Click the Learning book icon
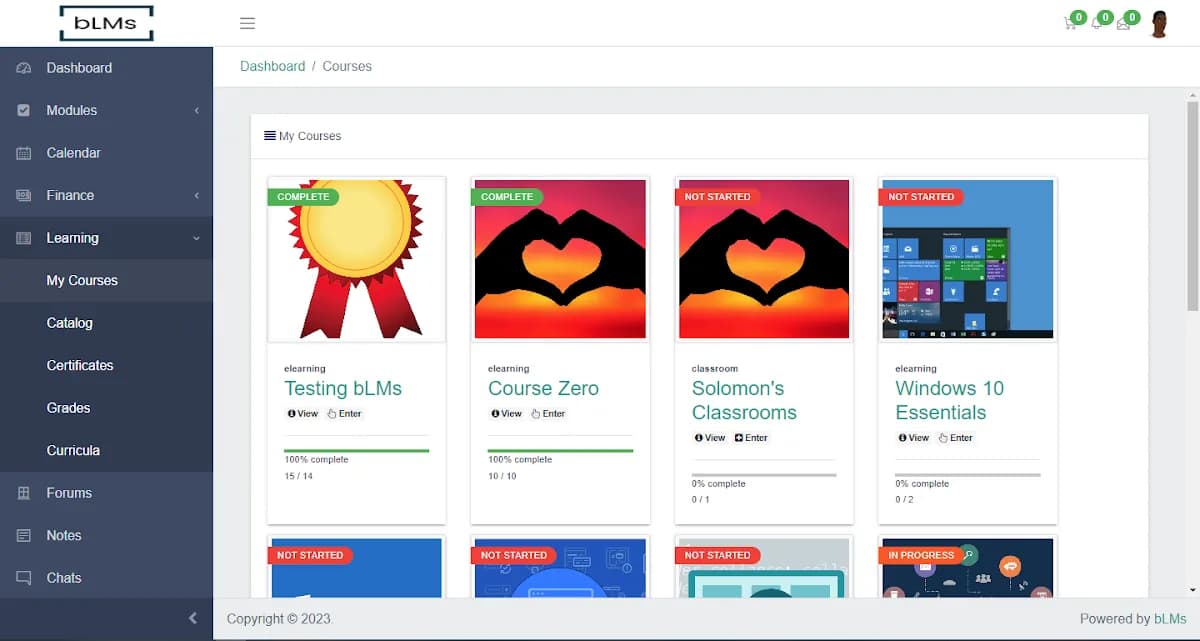The width and height of the screenshot is (1200, 641). coord(24,238)
